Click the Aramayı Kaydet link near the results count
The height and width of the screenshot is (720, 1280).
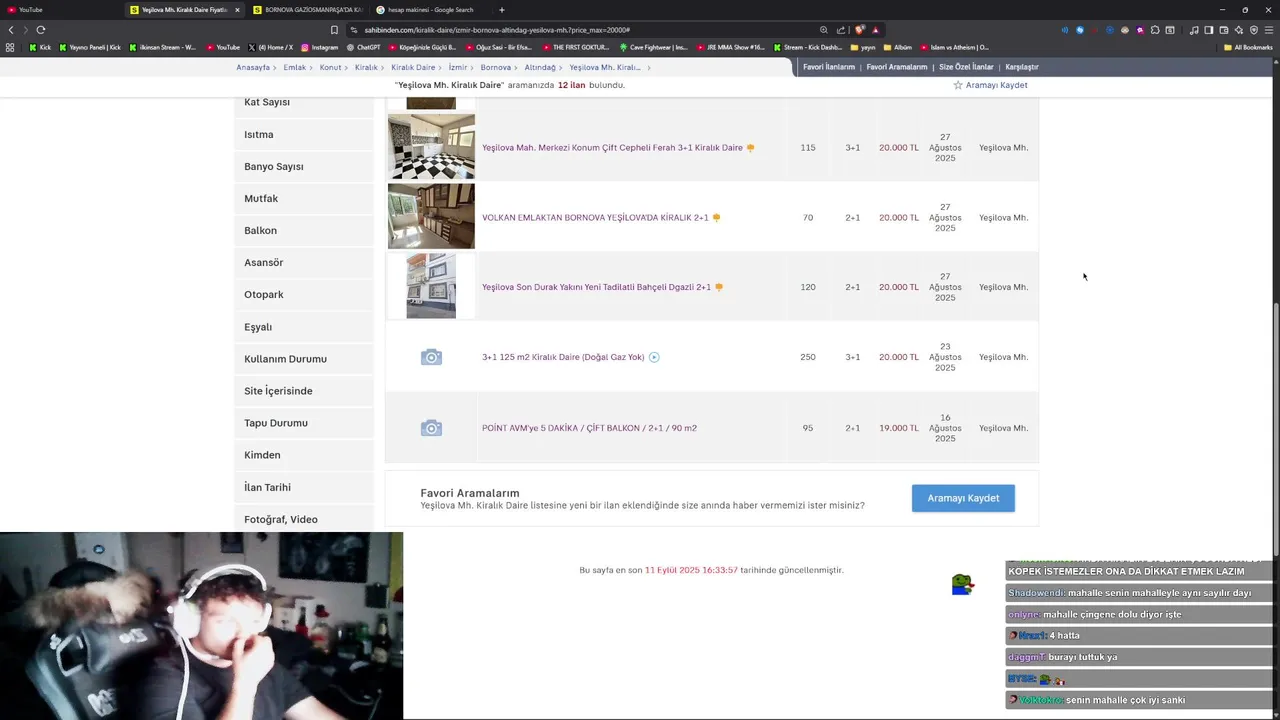[996, 85]
